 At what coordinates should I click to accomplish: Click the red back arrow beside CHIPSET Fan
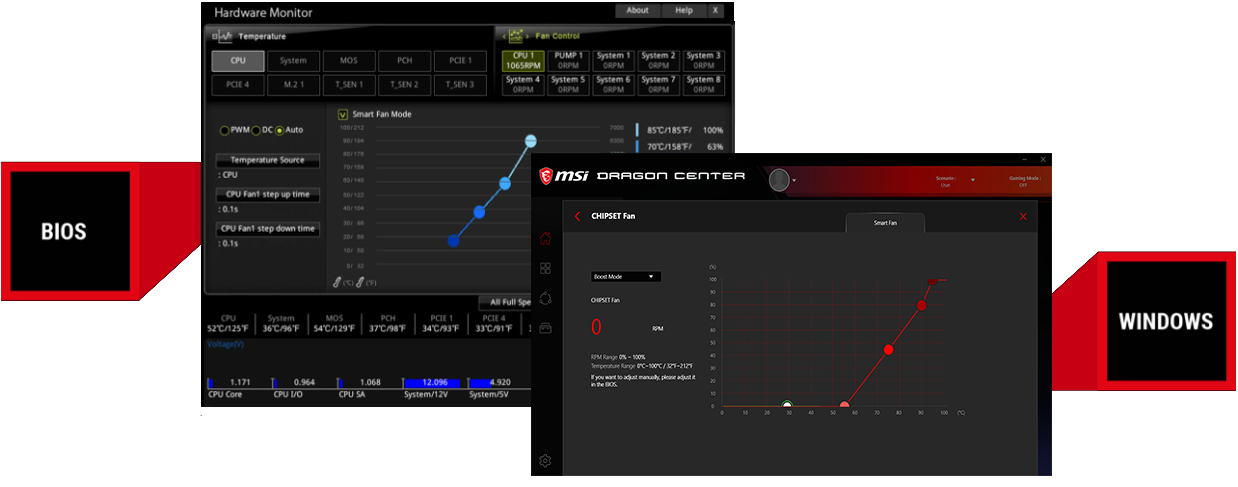click(x=577, y=216)
